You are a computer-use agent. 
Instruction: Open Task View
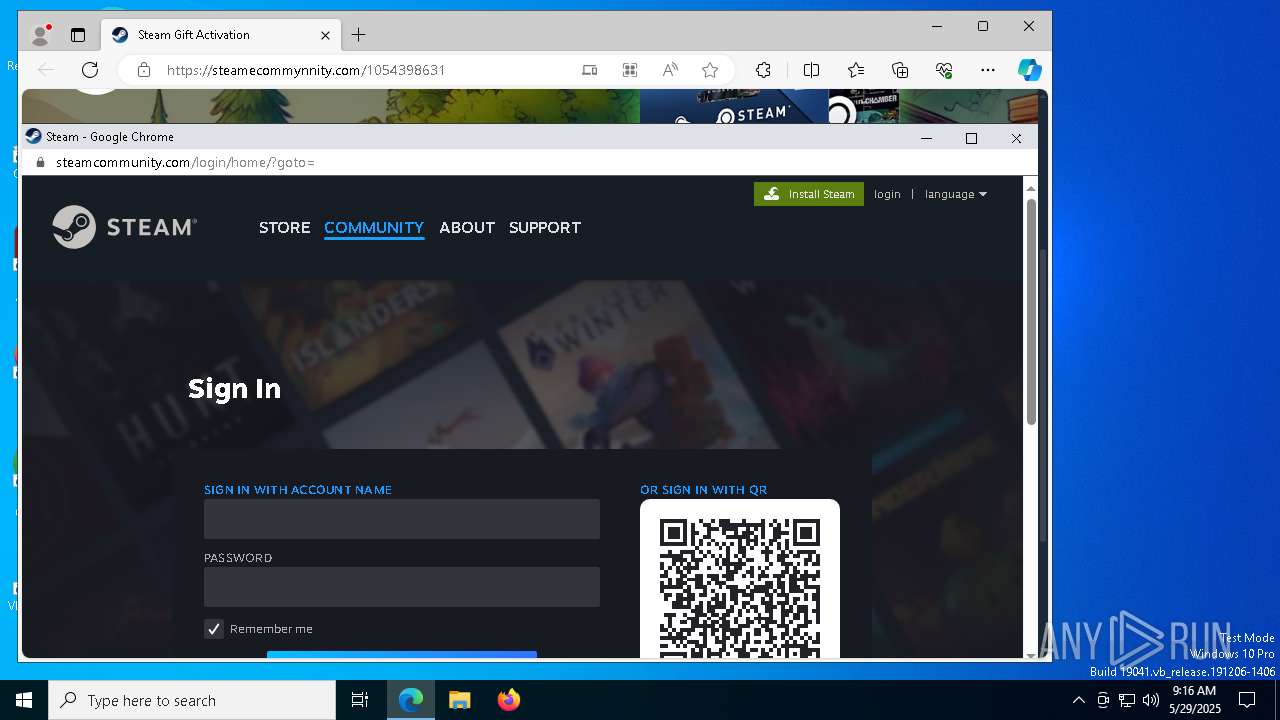[x=360, y=700]
